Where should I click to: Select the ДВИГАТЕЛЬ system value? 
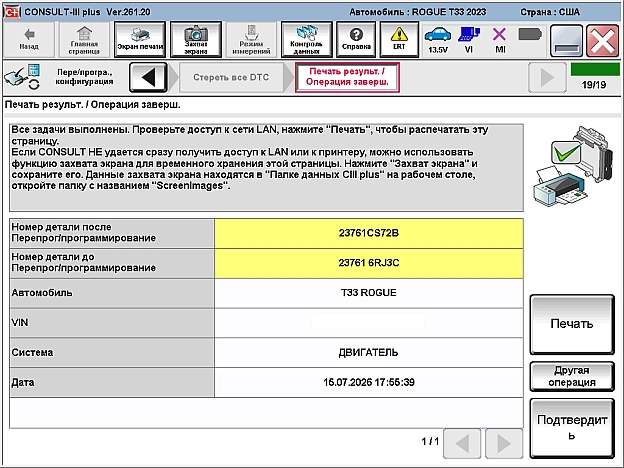point(369,353)
